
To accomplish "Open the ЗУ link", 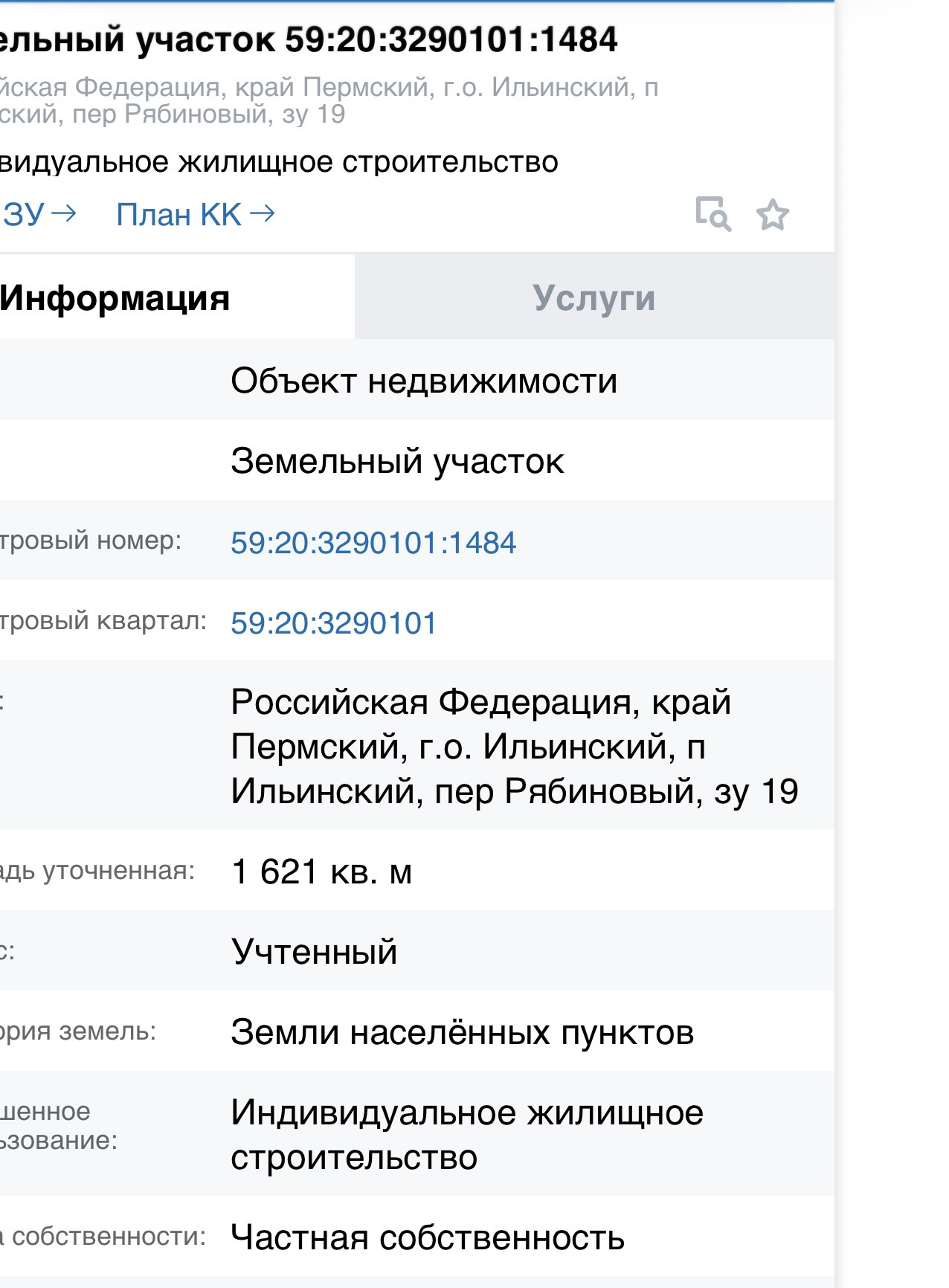I will pos(25,214).
